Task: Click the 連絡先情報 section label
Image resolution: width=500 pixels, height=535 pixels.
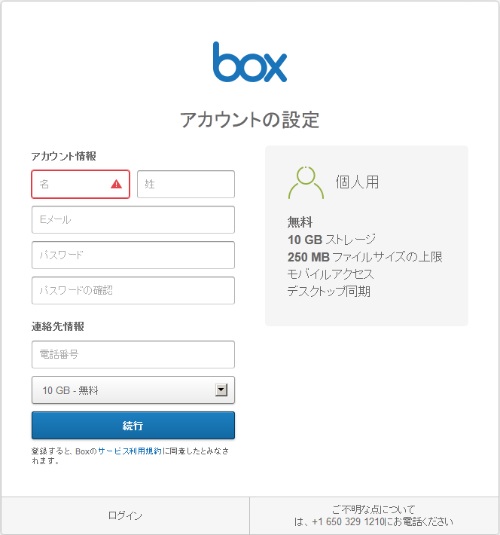Action: point(58,327)
